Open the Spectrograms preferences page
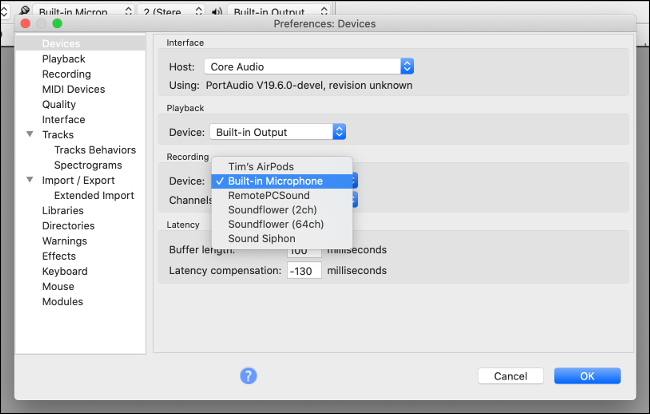 click(x=88, y=165)
